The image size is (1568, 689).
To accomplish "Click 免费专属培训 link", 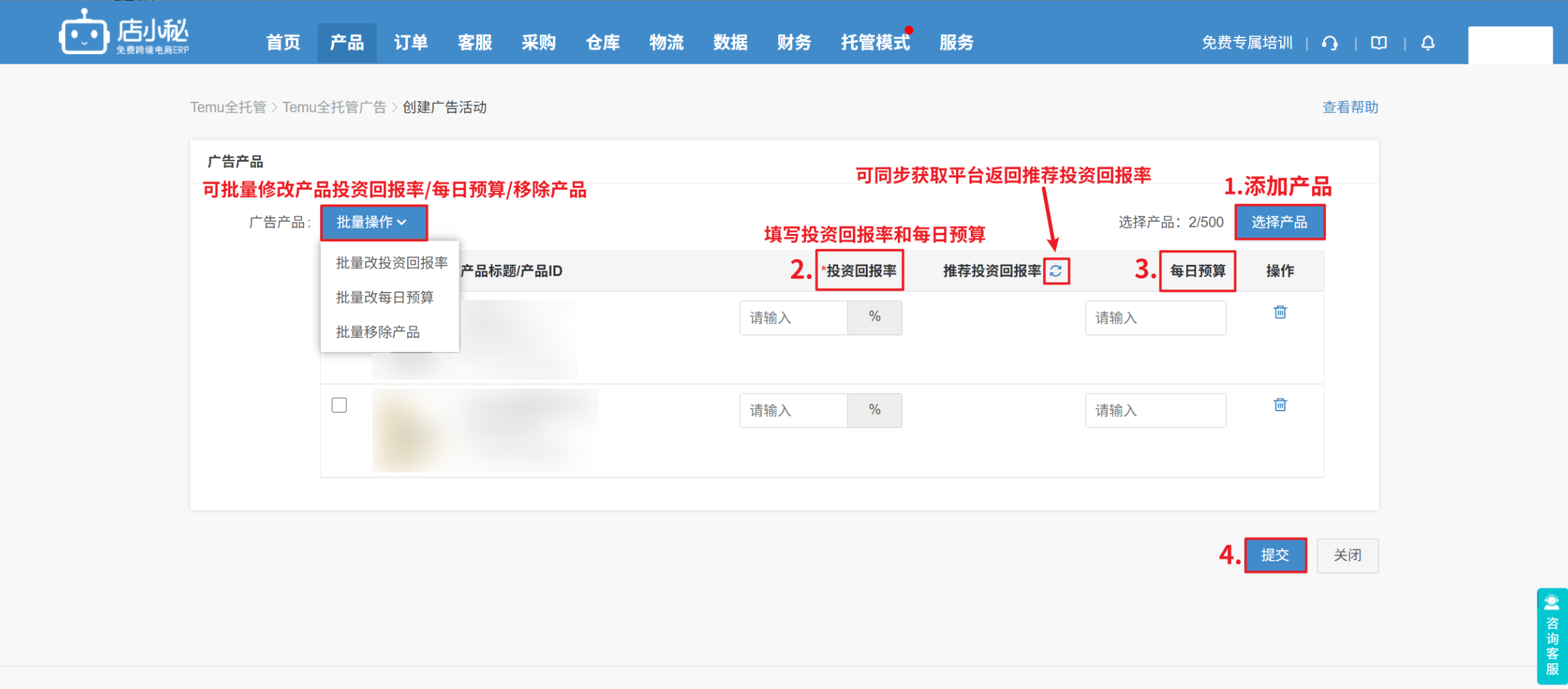I will (x=1247, y=43).
